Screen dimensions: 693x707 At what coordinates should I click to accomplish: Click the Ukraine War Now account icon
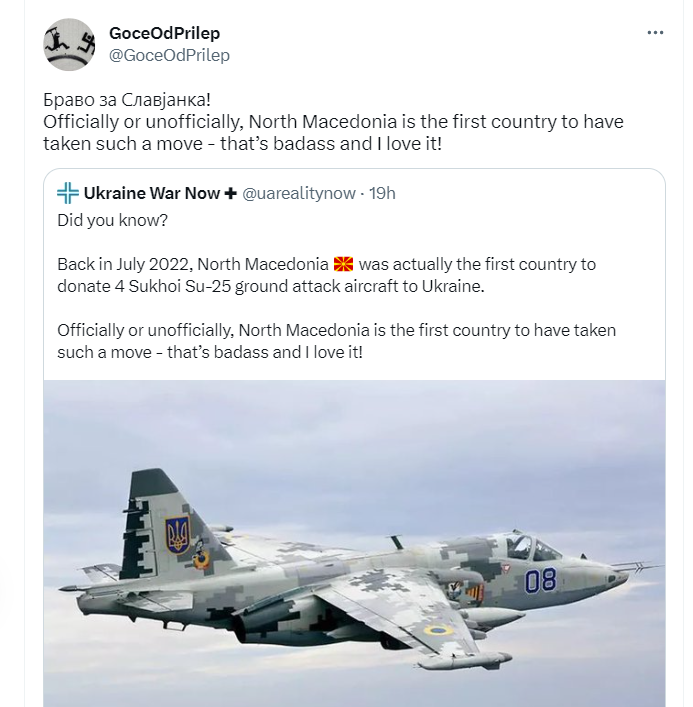68,193
